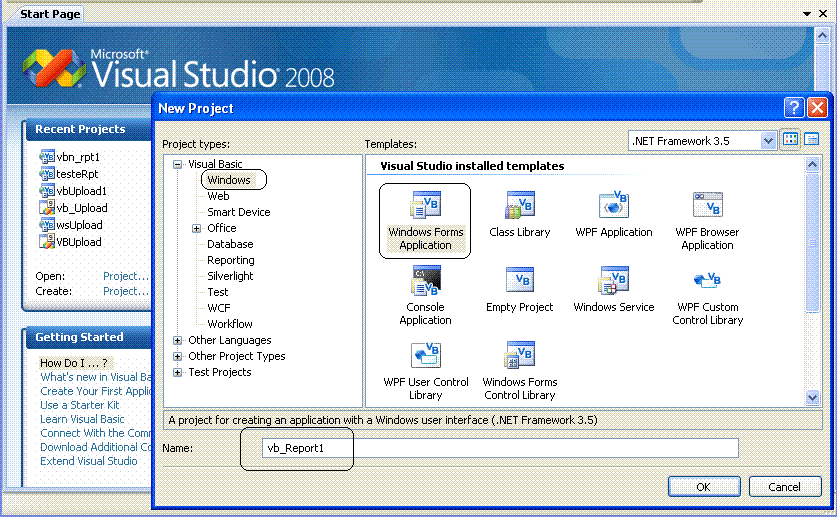Open Connect With the Community link
Image resolution: width=837 pixels, height=517 pixels.
[x=96, y=433]
